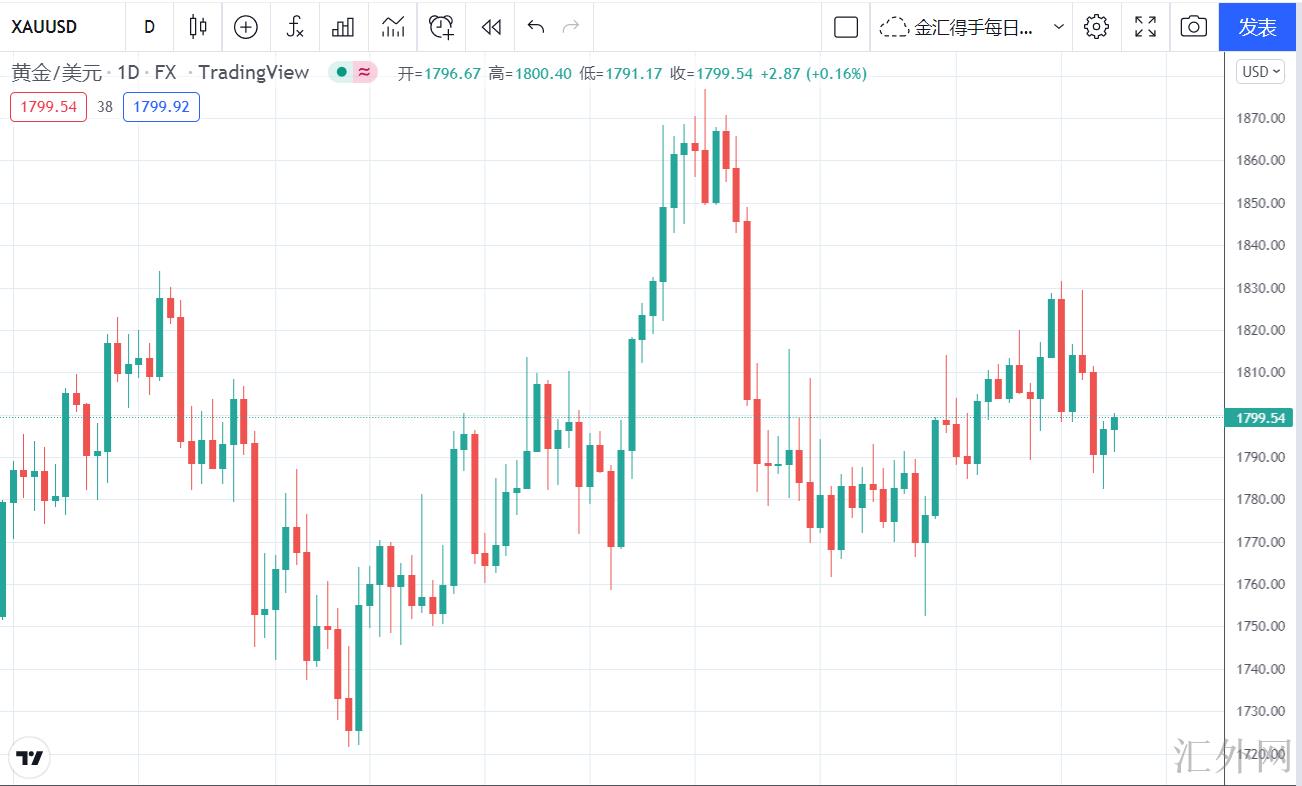Toggle the green market status indicator

pyautogui.click(x=341, y=72)
